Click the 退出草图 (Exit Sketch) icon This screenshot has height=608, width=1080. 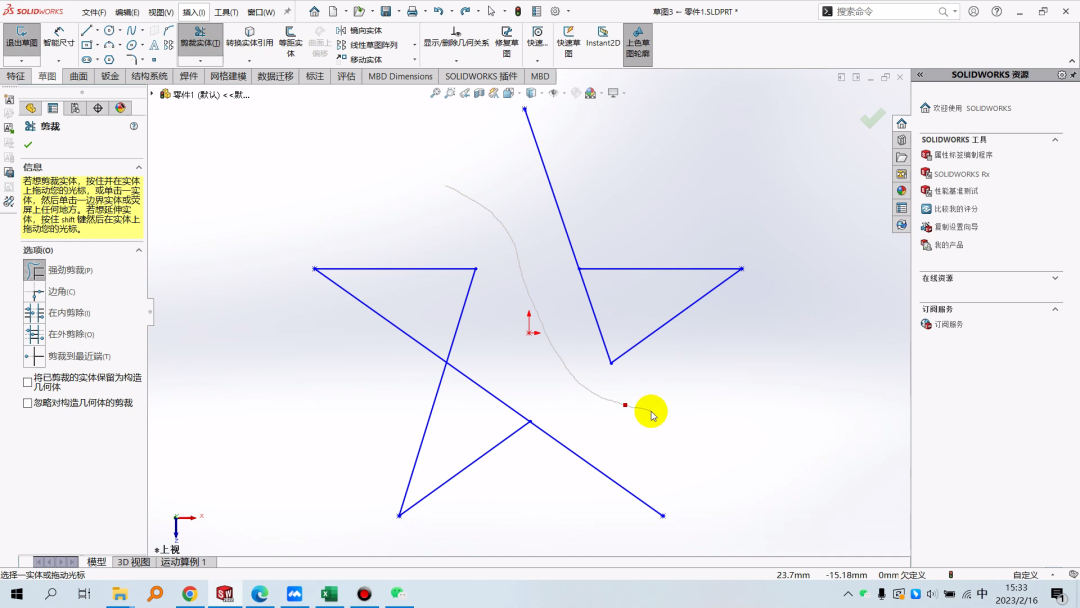coord(21,38)
